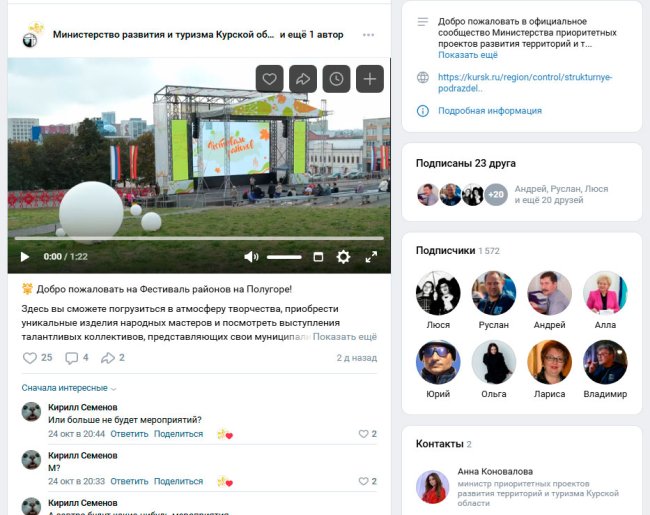
Task: Open the post's comments icon showing 4
Action: click(x=77, y=357)
